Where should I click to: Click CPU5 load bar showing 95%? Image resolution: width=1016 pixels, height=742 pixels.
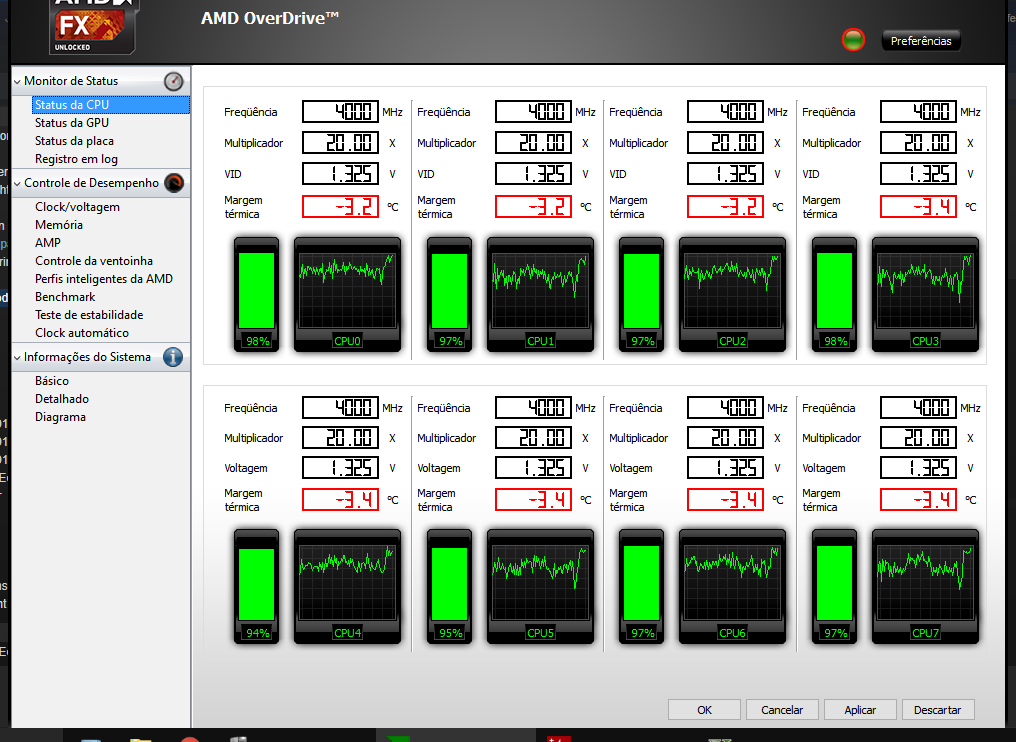pyautogui.click(x=450, y=586)
